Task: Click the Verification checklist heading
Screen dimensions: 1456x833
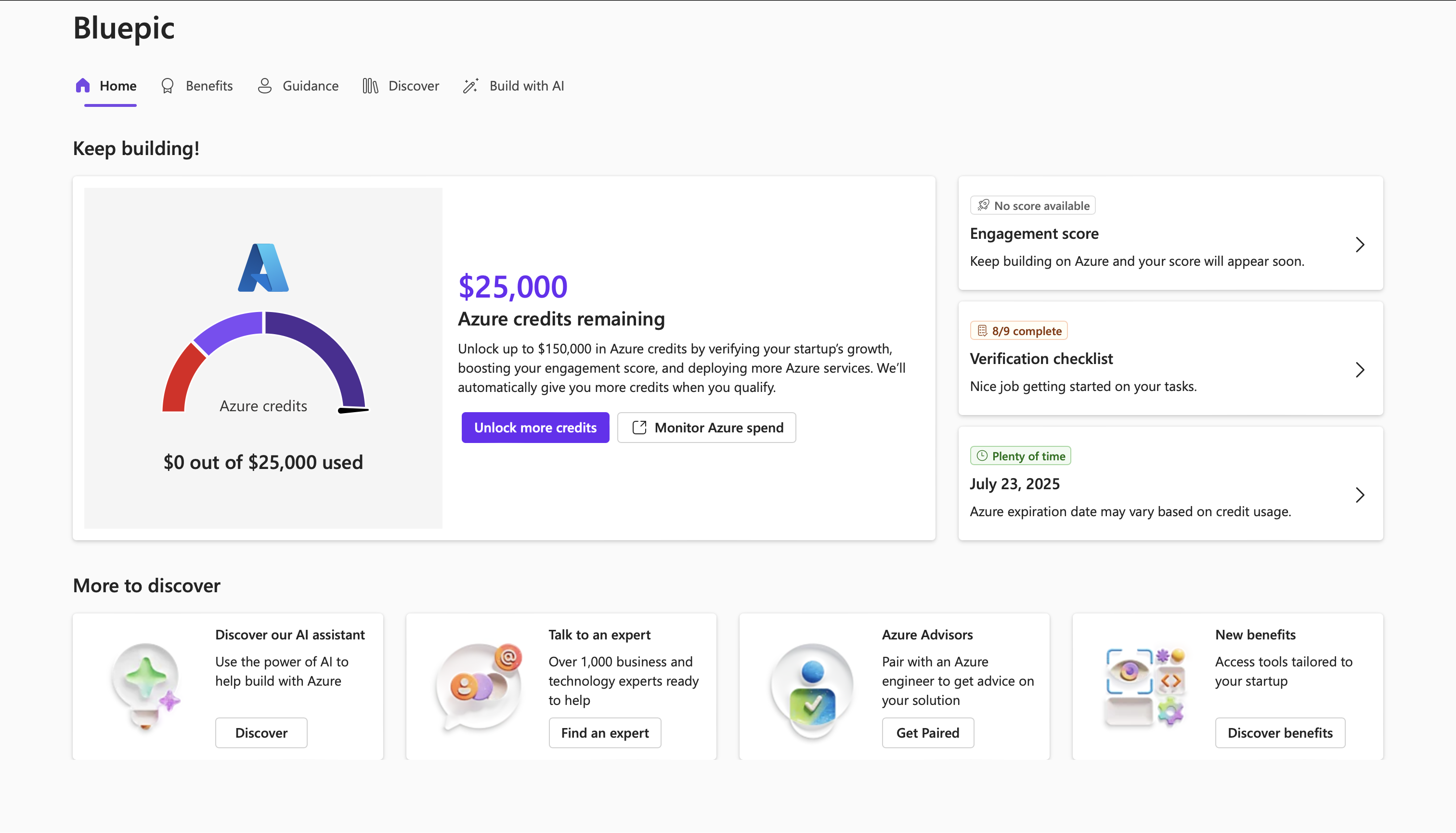Action: tap(1041, 359)
